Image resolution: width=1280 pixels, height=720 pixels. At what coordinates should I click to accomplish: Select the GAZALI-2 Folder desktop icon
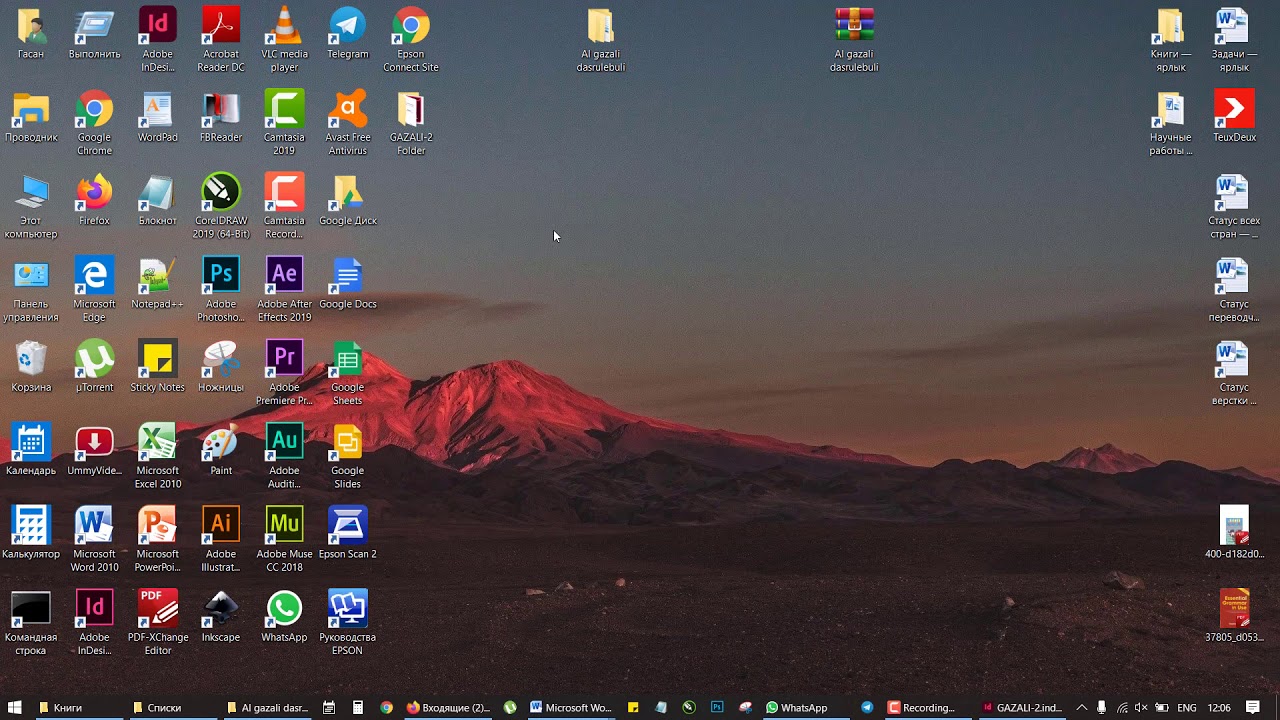[411, 123]
